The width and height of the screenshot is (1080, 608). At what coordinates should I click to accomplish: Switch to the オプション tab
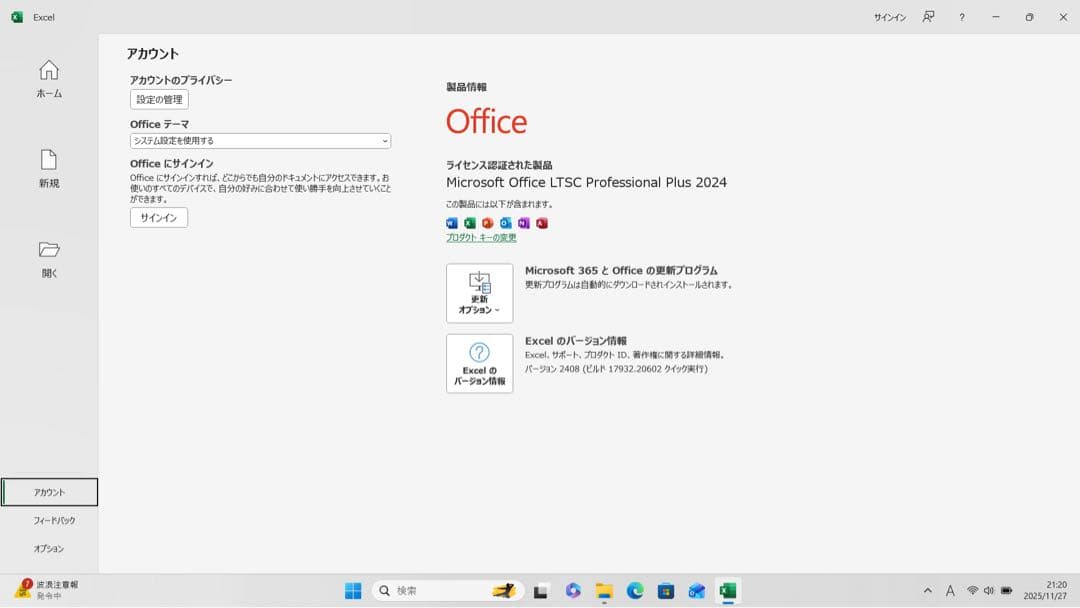(47, 548)
